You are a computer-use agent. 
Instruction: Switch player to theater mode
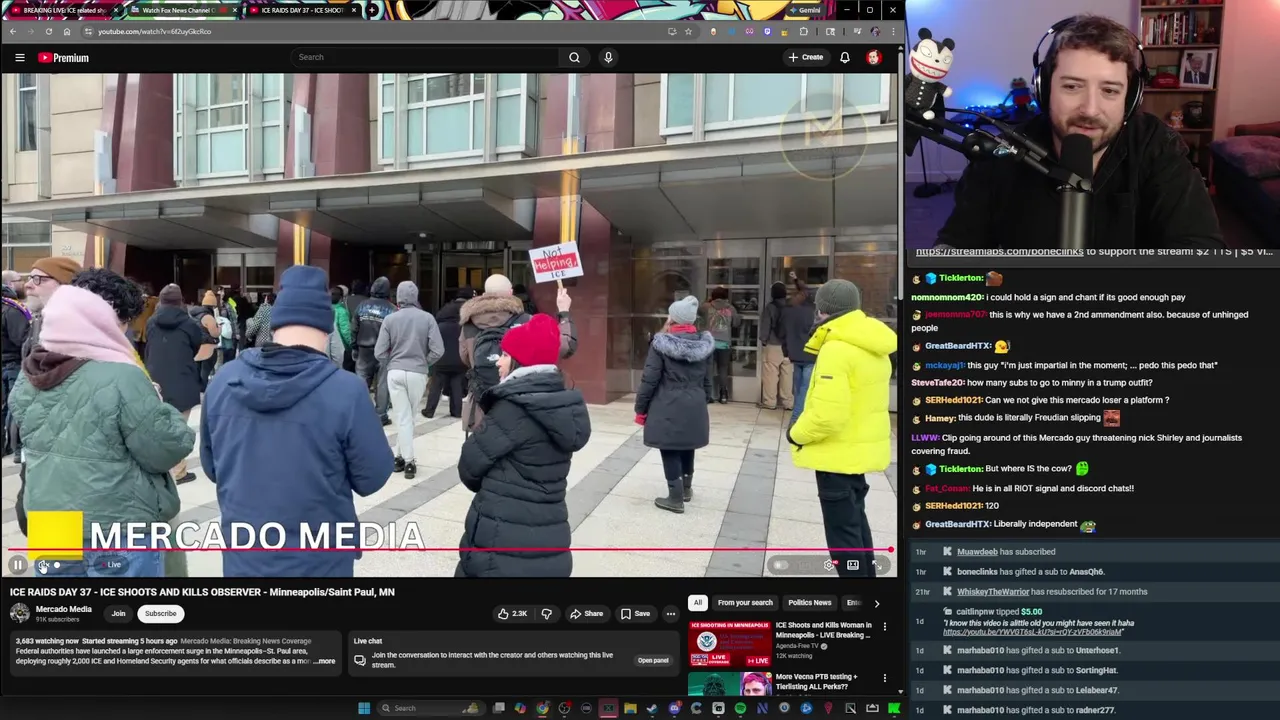tap(853, 565)
